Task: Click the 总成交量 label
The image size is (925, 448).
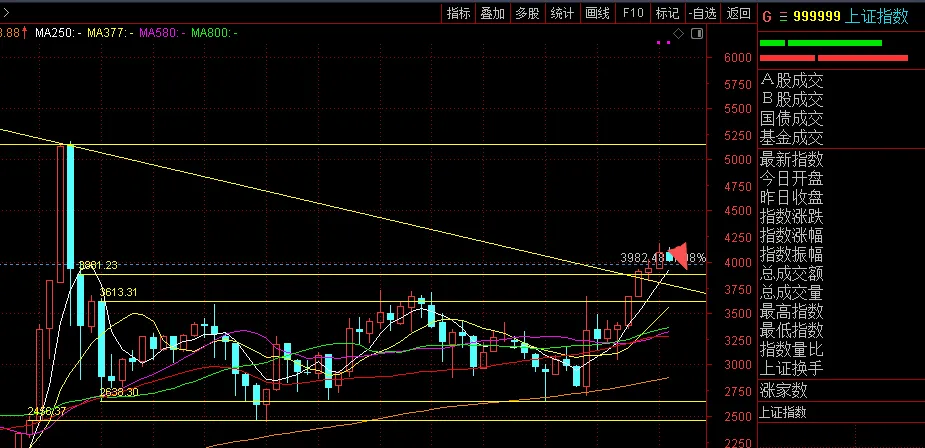Action: 792,292
